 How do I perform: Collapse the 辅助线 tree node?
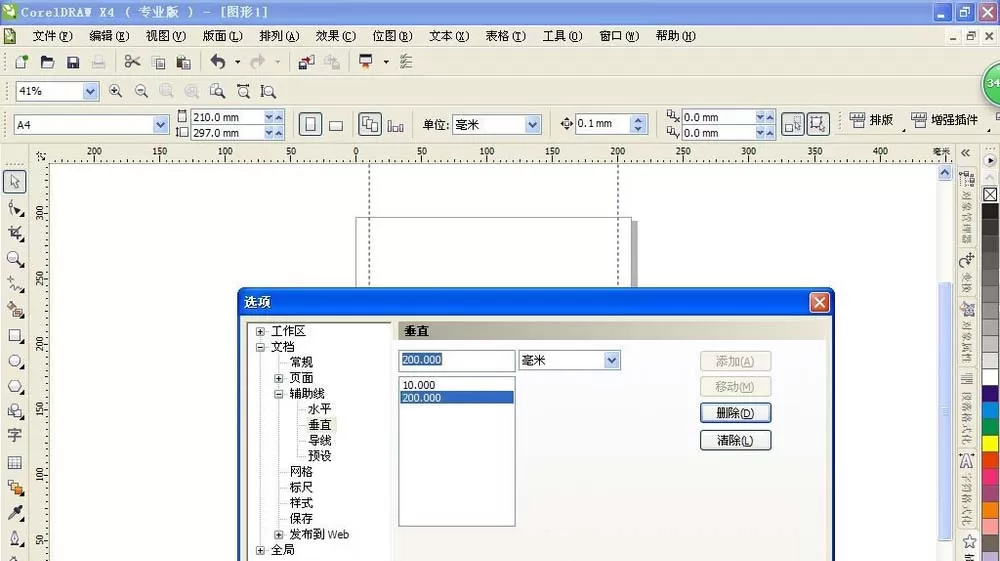pos(279,394)
